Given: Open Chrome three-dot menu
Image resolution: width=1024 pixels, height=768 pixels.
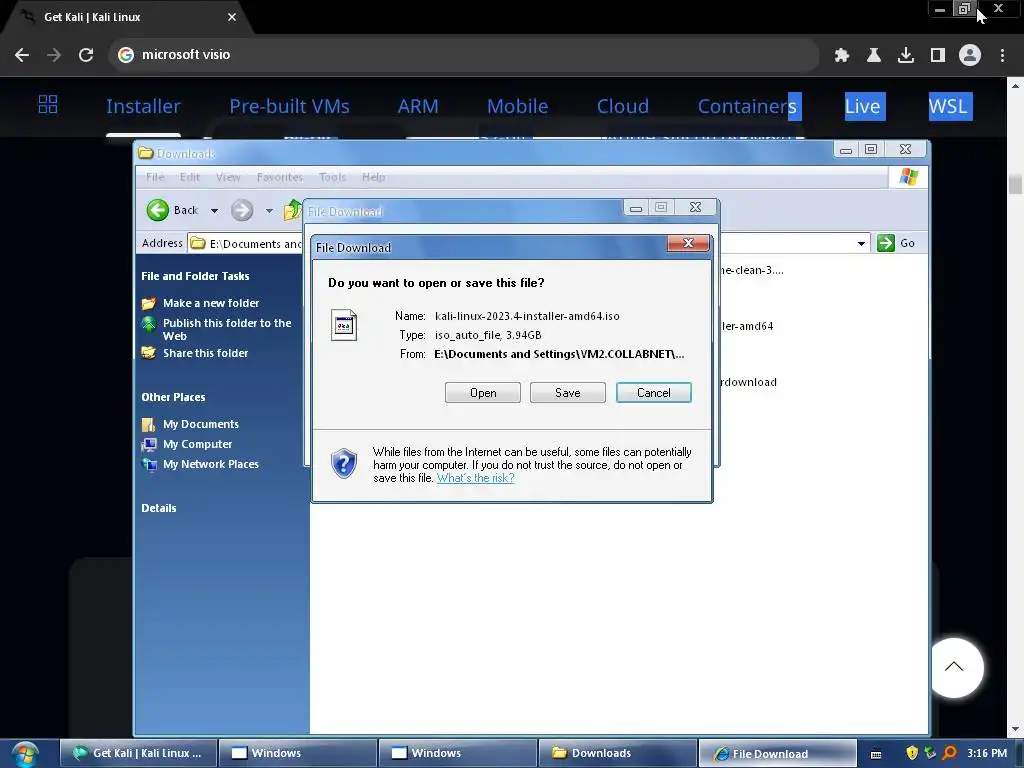Looking at the screenshot, I should pyautogui.click(x=1002, y=55).
